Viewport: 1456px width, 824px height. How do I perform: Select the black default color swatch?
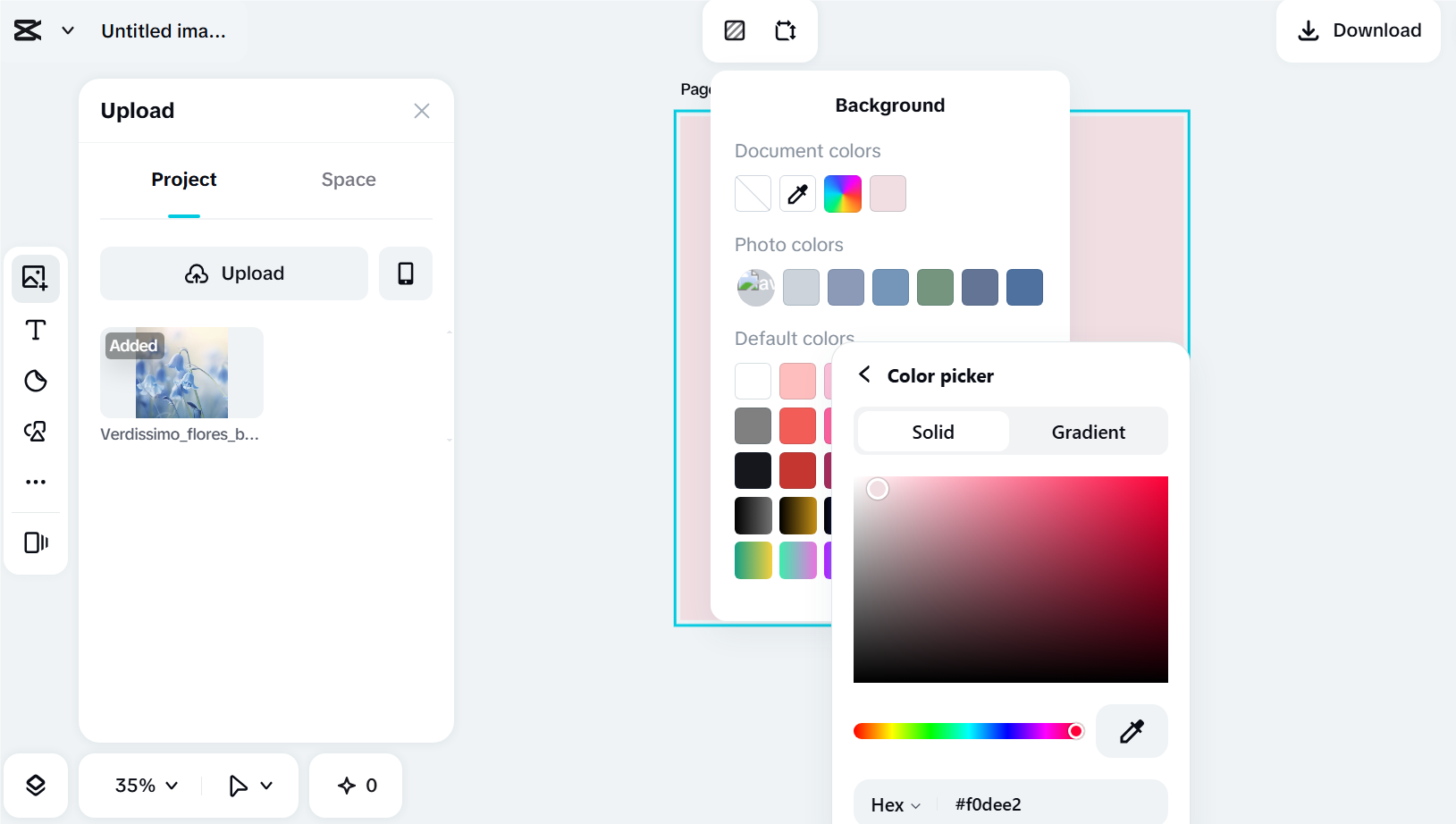tap(753, 470)
